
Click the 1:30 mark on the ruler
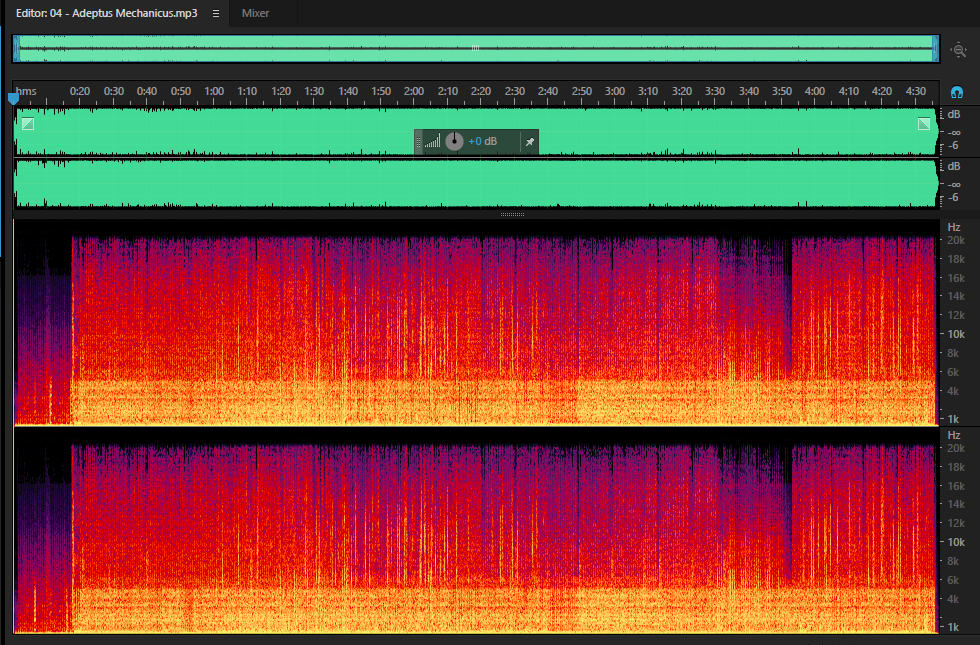pos(314,91)
